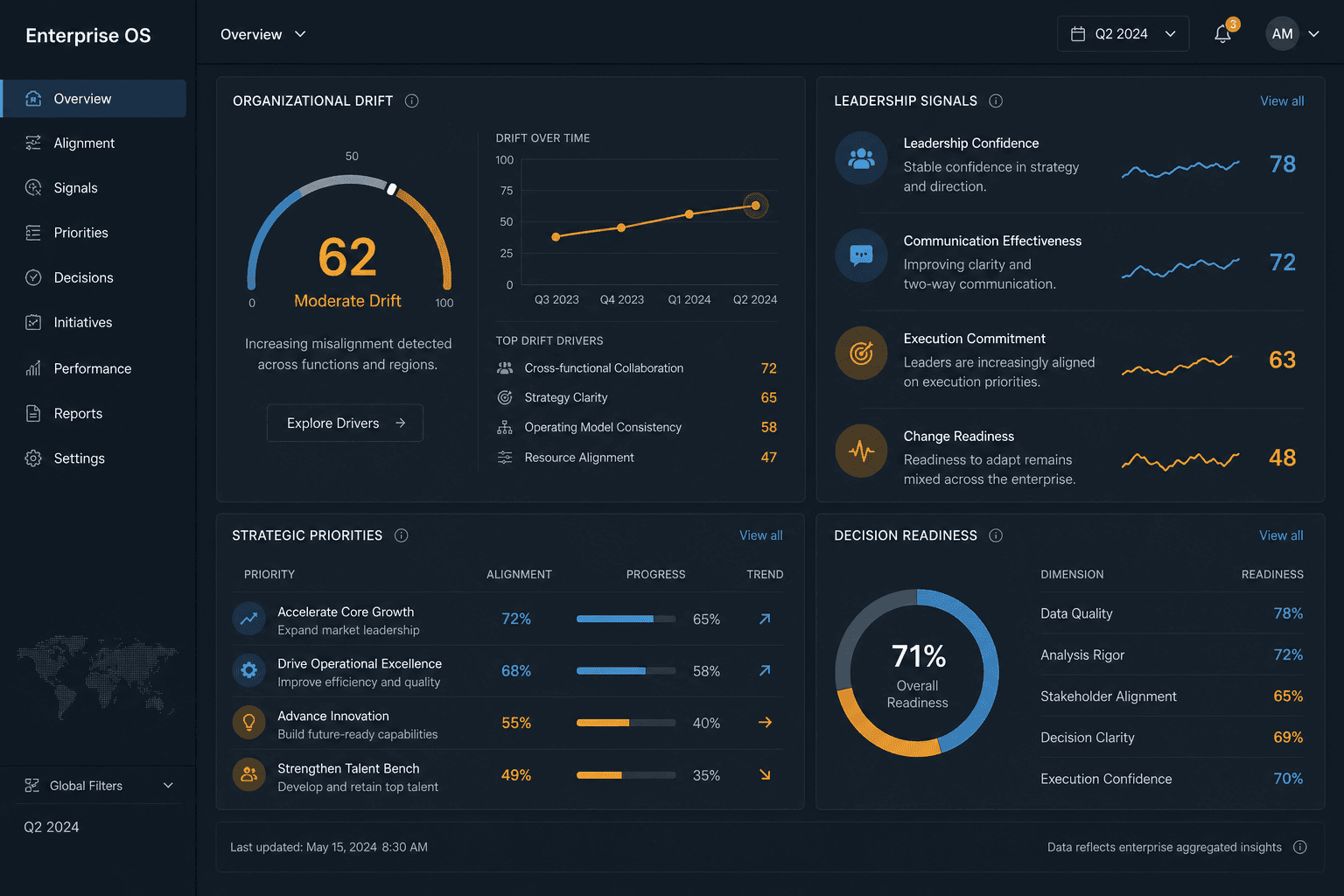Click Accelerate Core Growth chart icon

(249, 619)
